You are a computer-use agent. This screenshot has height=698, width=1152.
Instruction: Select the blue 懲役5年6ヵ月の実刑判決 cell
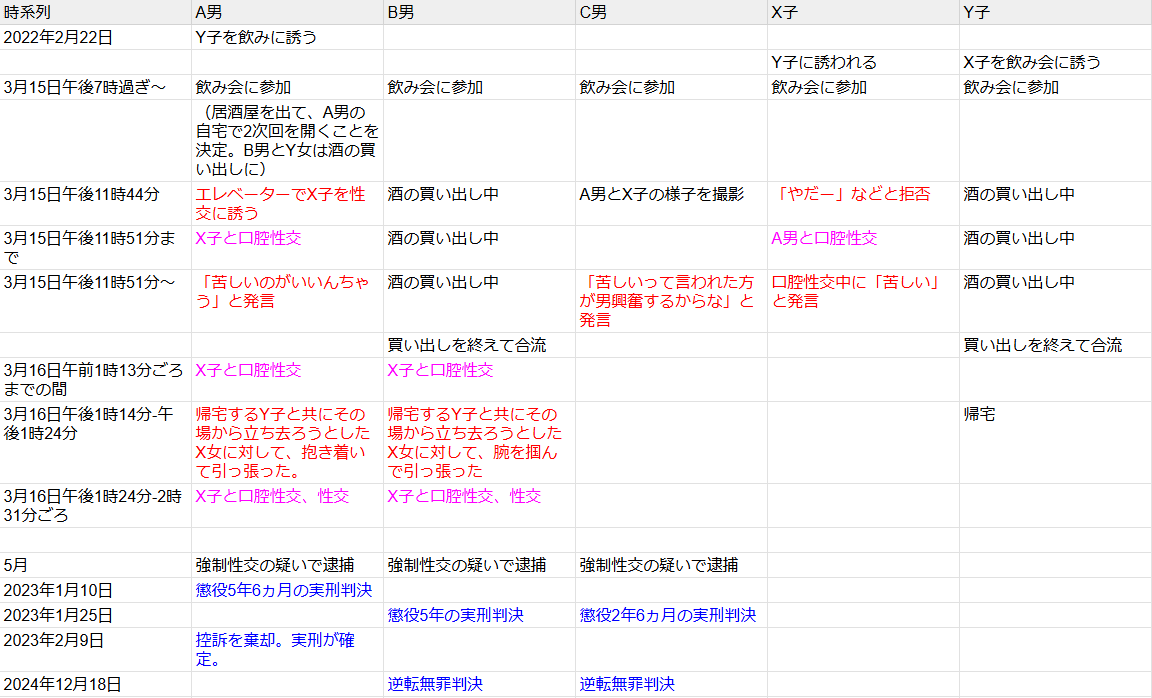point(287,590)
